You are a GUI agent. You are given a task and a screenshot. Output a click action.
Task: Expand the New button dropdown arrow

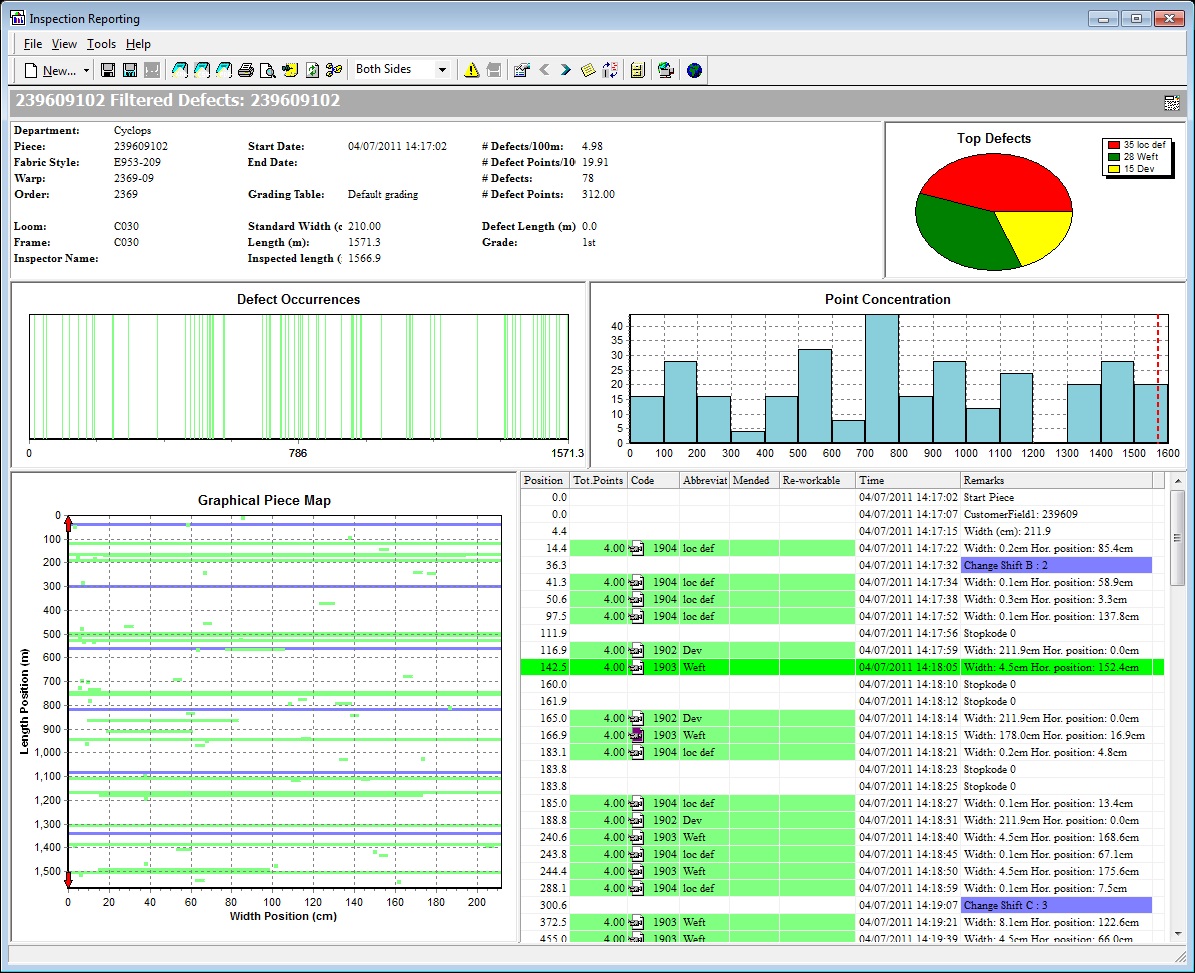coord(86,71)
